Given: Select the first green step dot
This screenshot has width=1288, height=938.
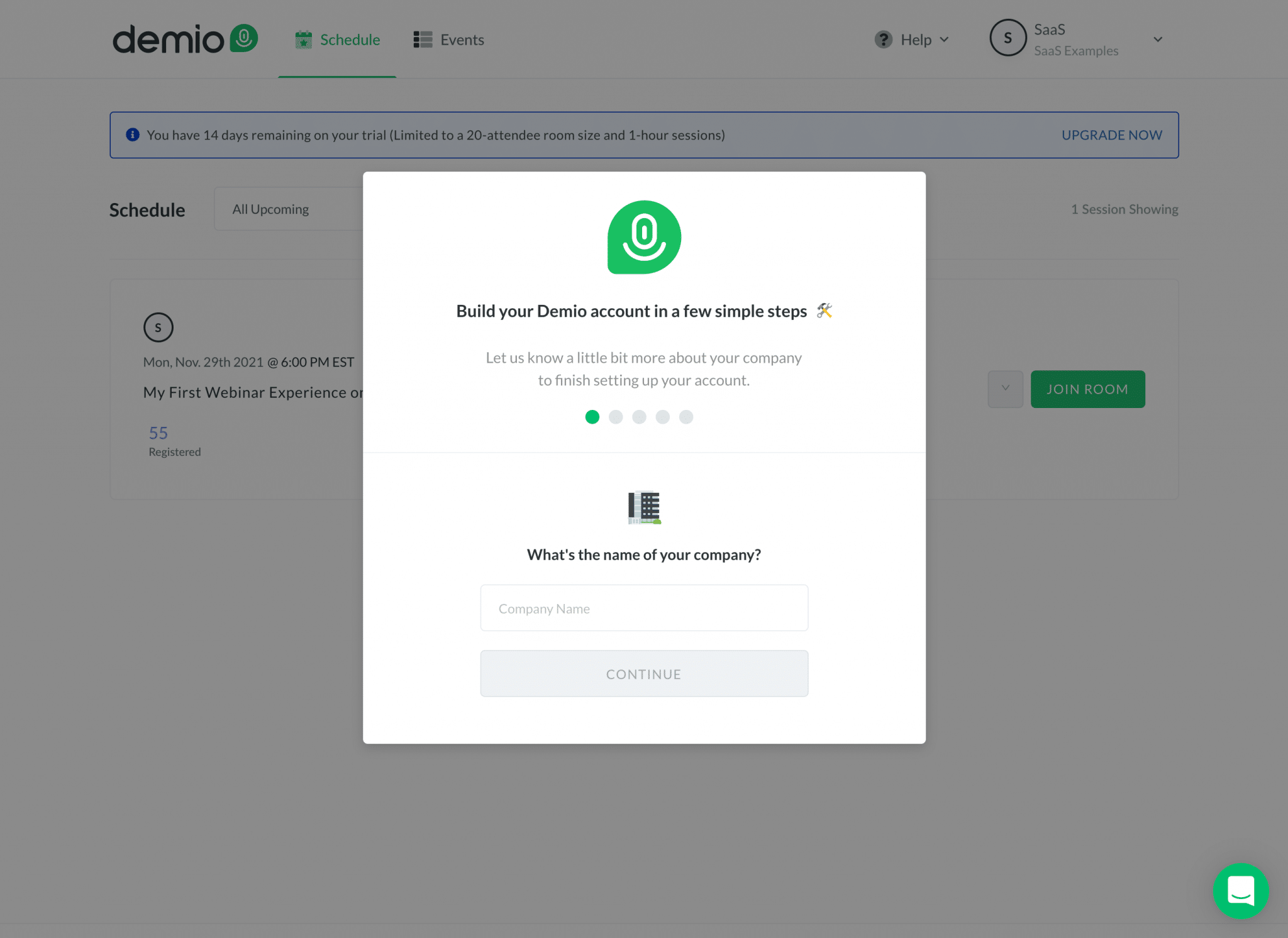Looking at the screenshot, I should coord(592,417).
